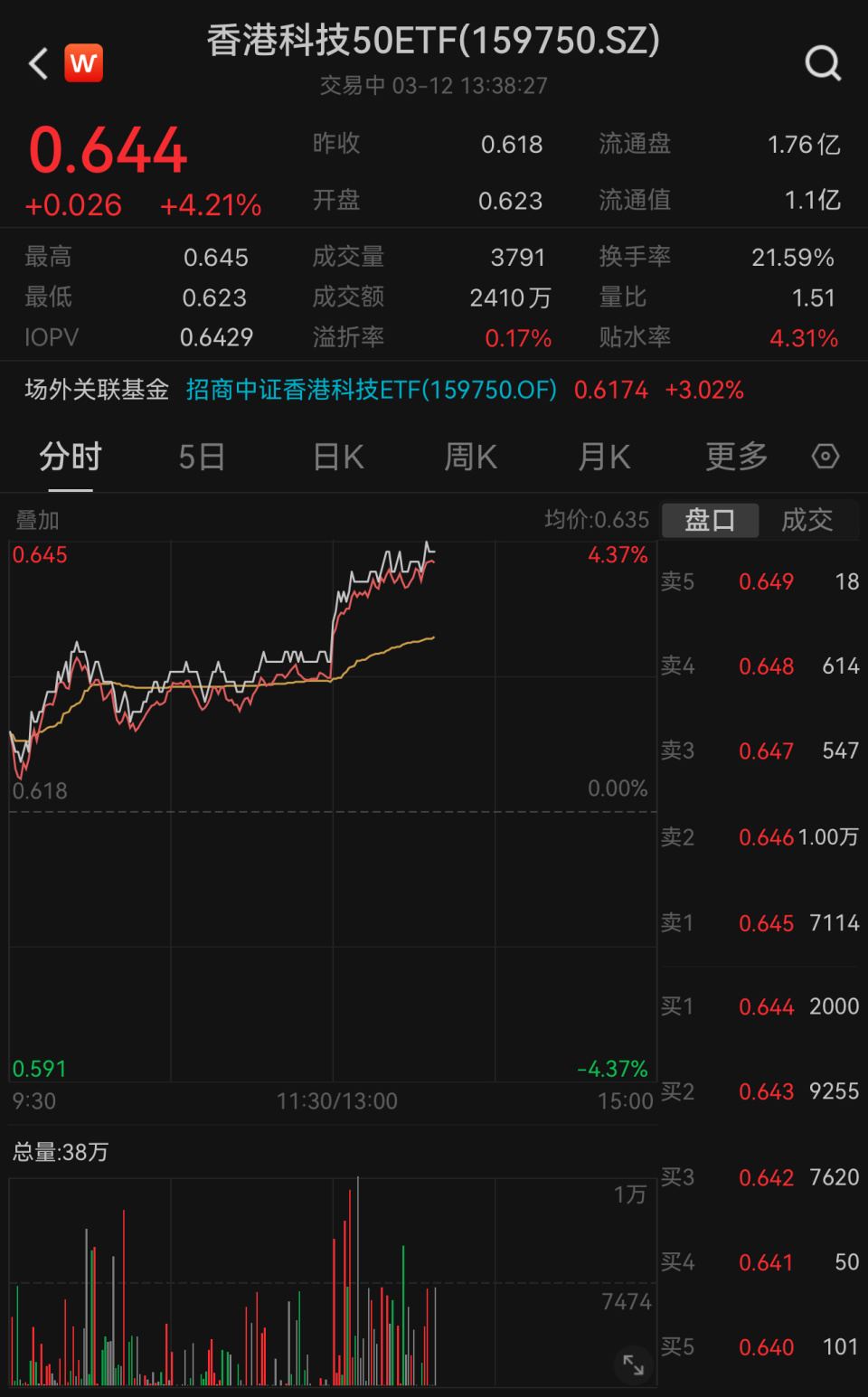The width and height of the screenshot is (868, 1397).
Task: Open chart settings hexagon icon
Action: (826, 457)
